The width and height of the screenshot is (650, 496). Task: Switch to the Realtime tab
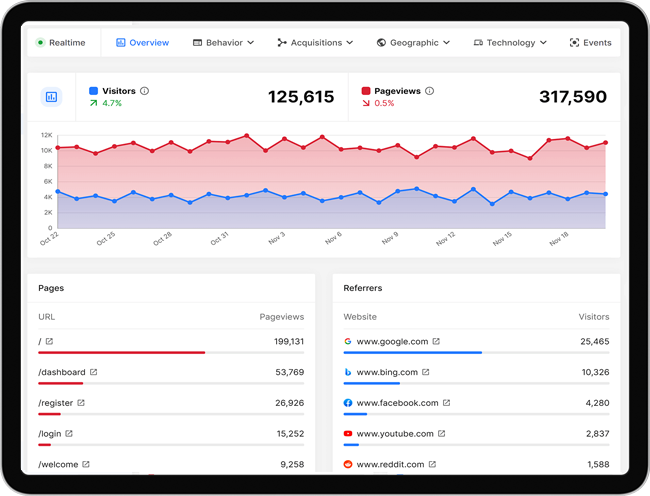(x=61, y=43)
